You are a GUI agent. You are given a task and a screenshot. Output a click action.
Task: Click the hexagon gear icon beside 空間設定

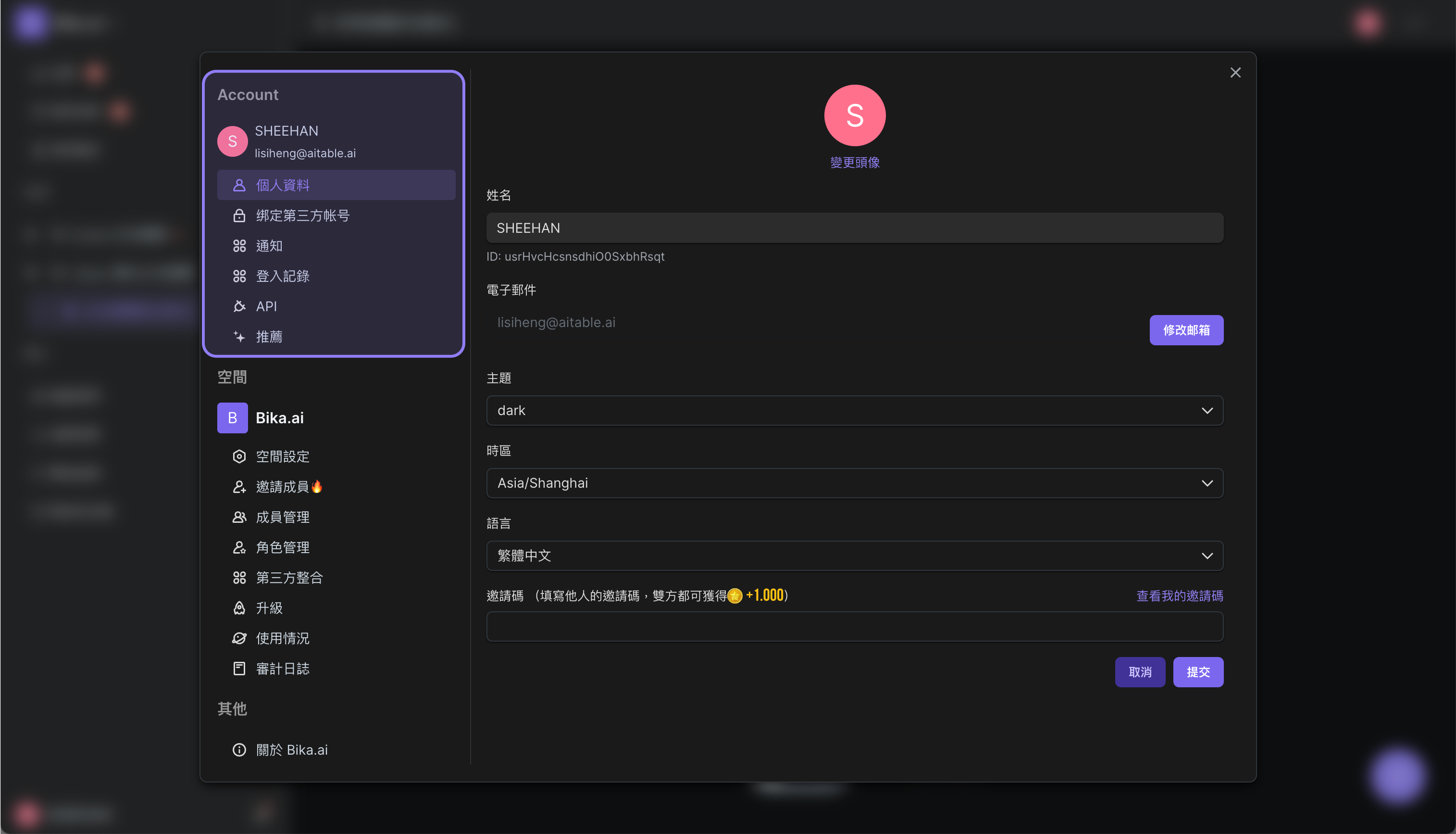click(x=239, y=456)
